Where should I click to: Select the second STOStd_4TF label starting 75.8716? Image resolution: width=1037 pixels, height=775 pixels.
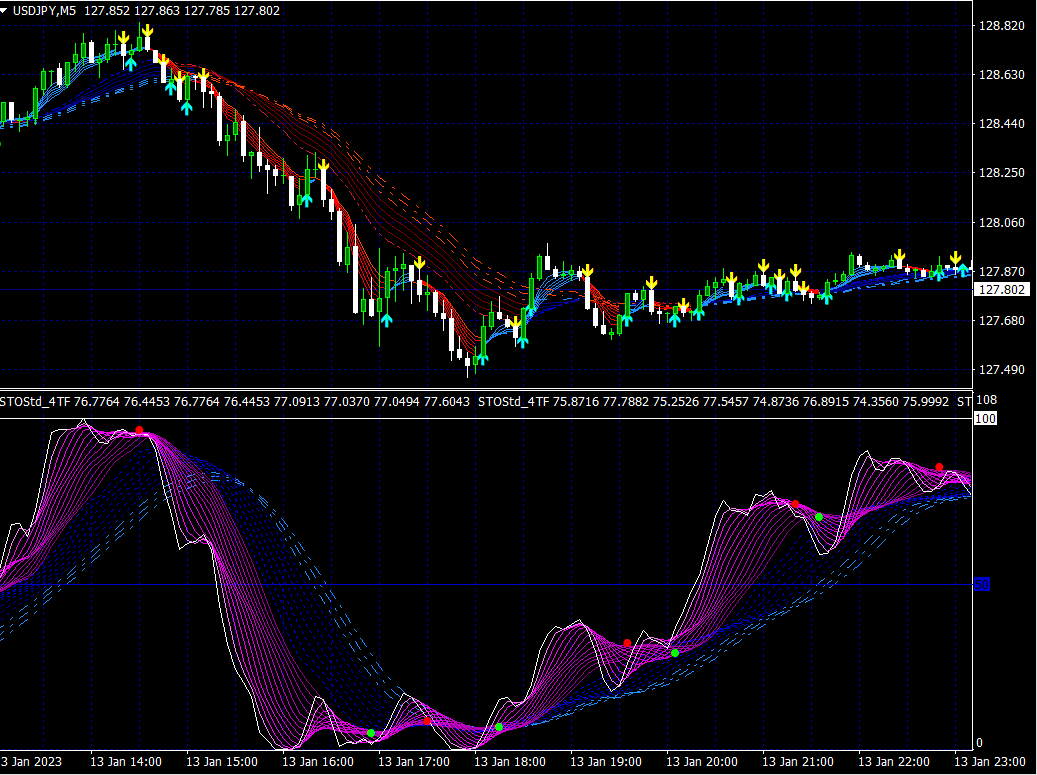713,401
